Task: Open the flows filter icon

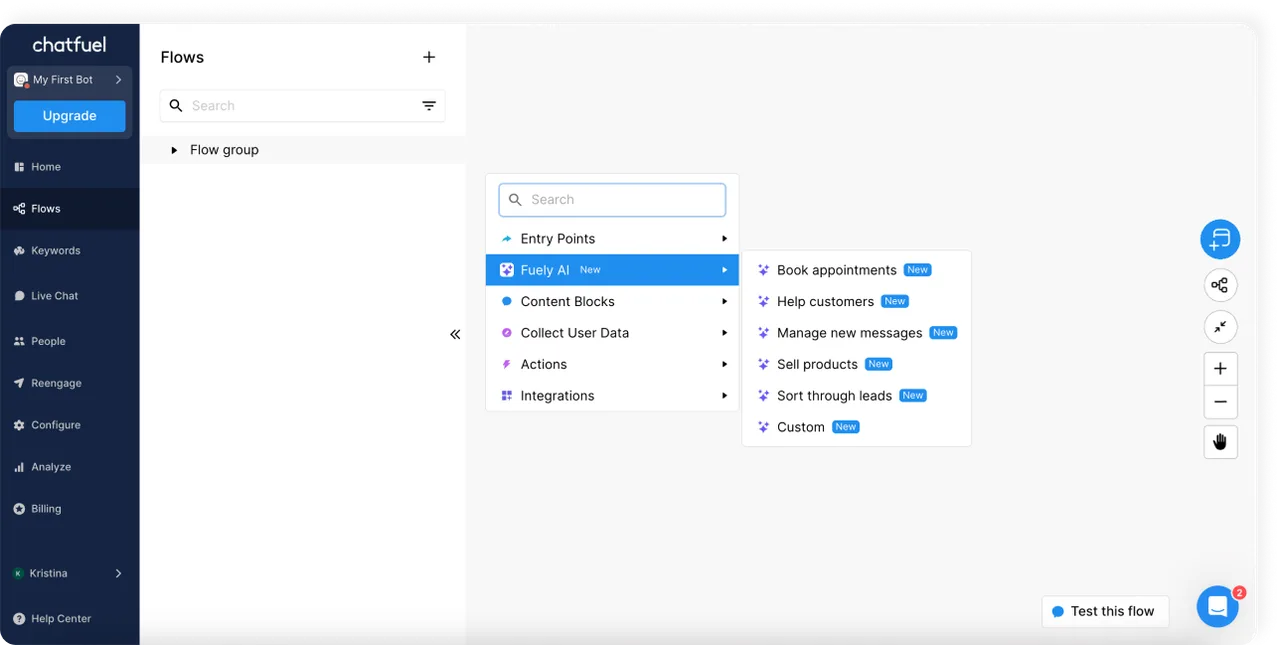Action: (429, 106)
